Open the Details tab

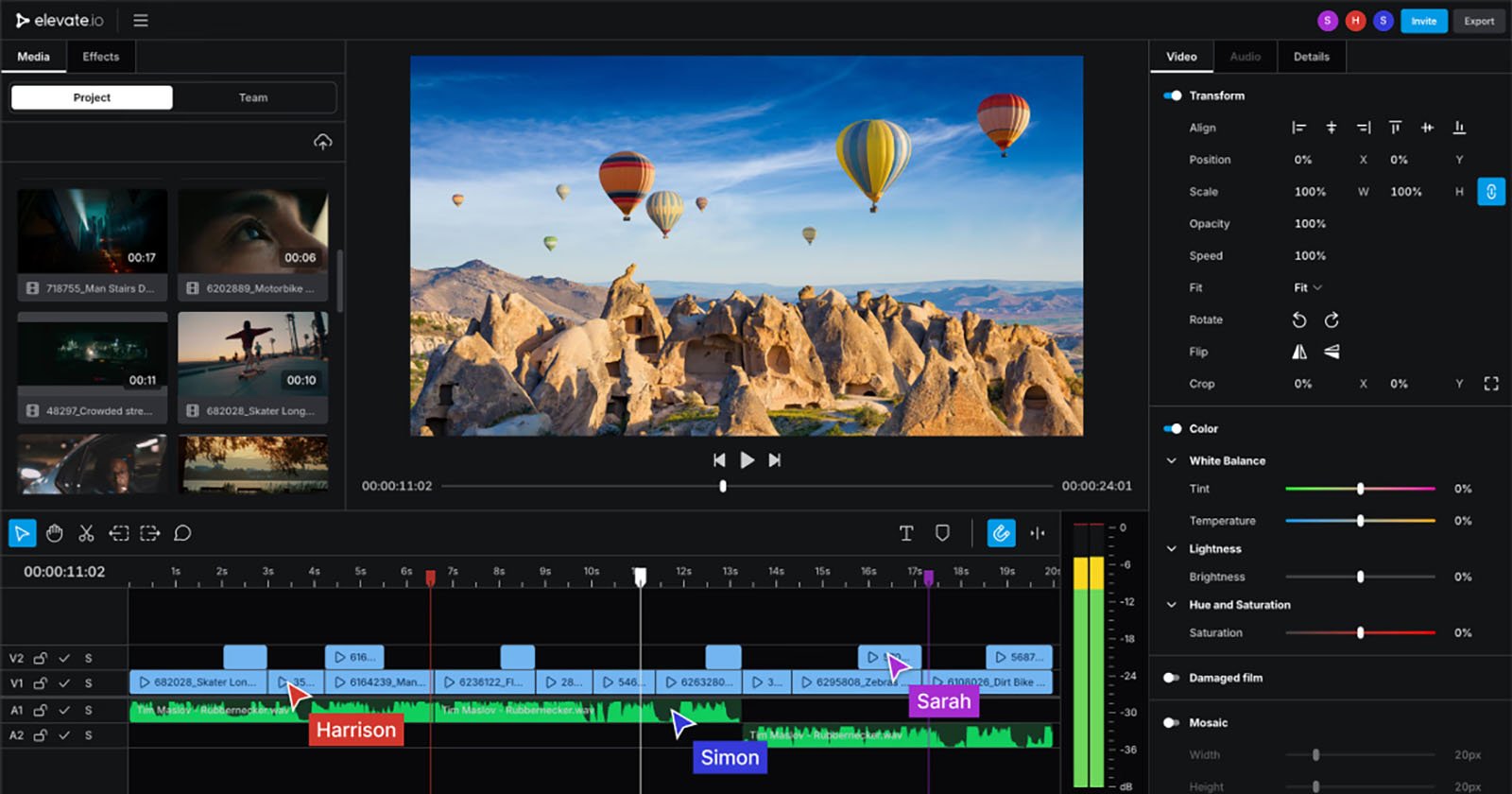click(x=1311, y=57)
